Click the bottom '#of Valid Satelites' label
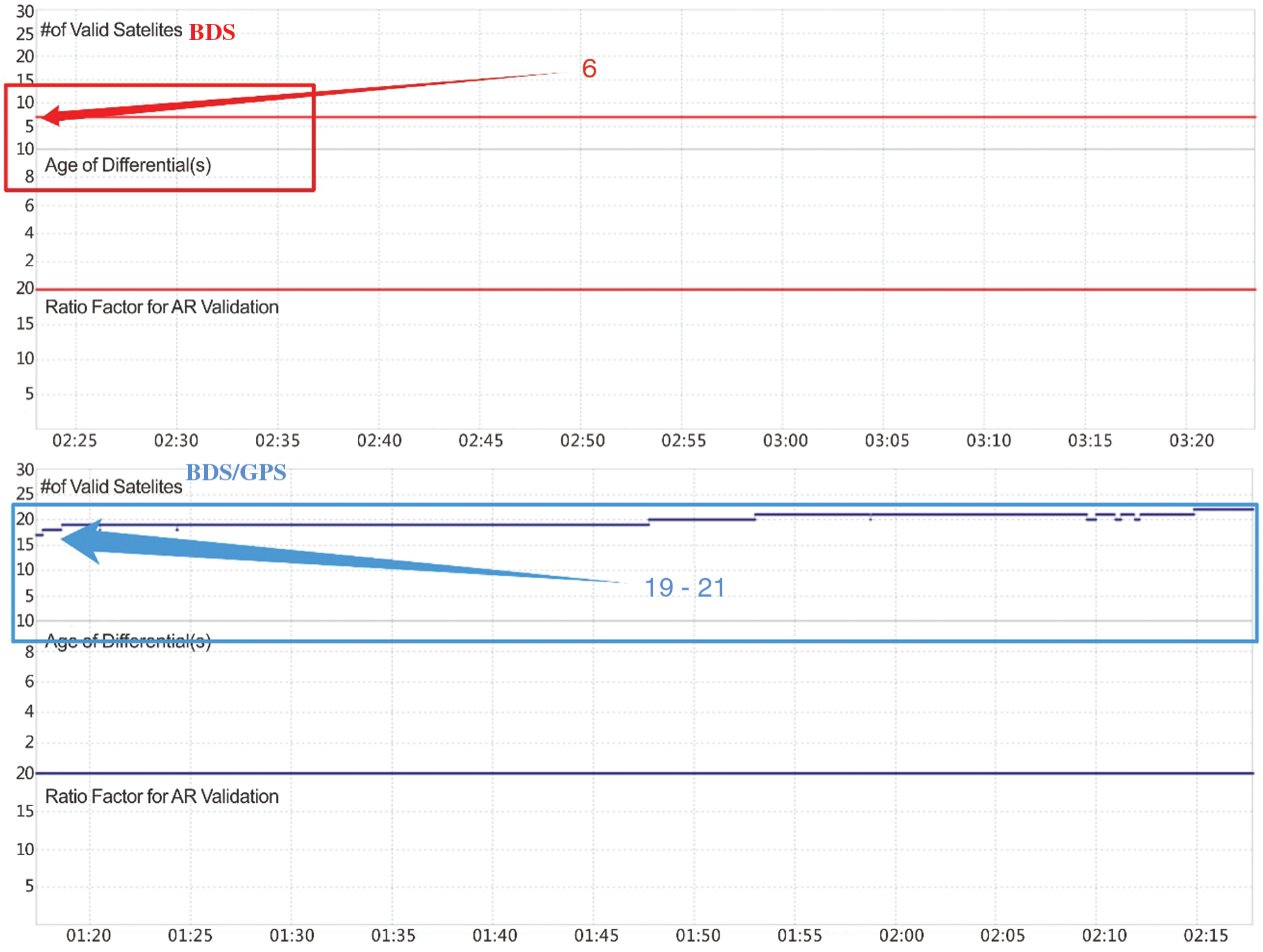Image resolution: width=1263 pixels, height=952 pixels. tap(111, 486)
